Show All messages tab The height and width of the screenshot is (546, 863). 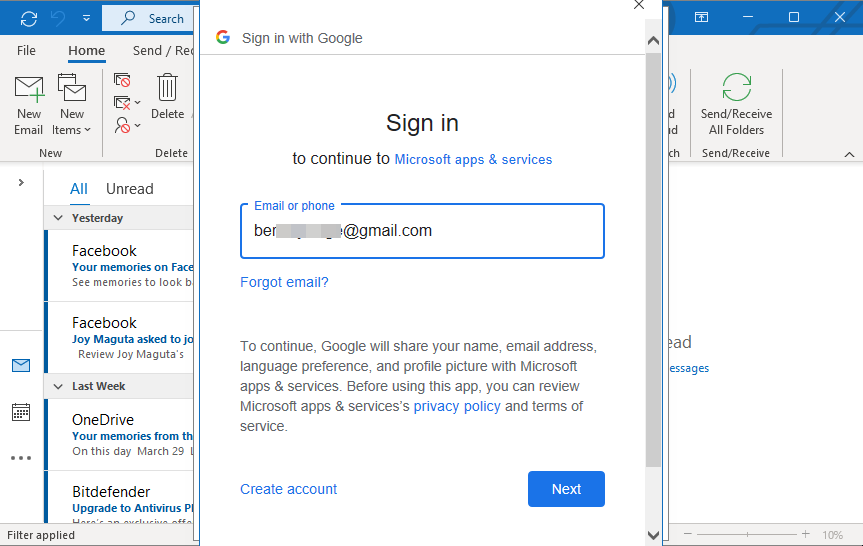coord(79,189)
